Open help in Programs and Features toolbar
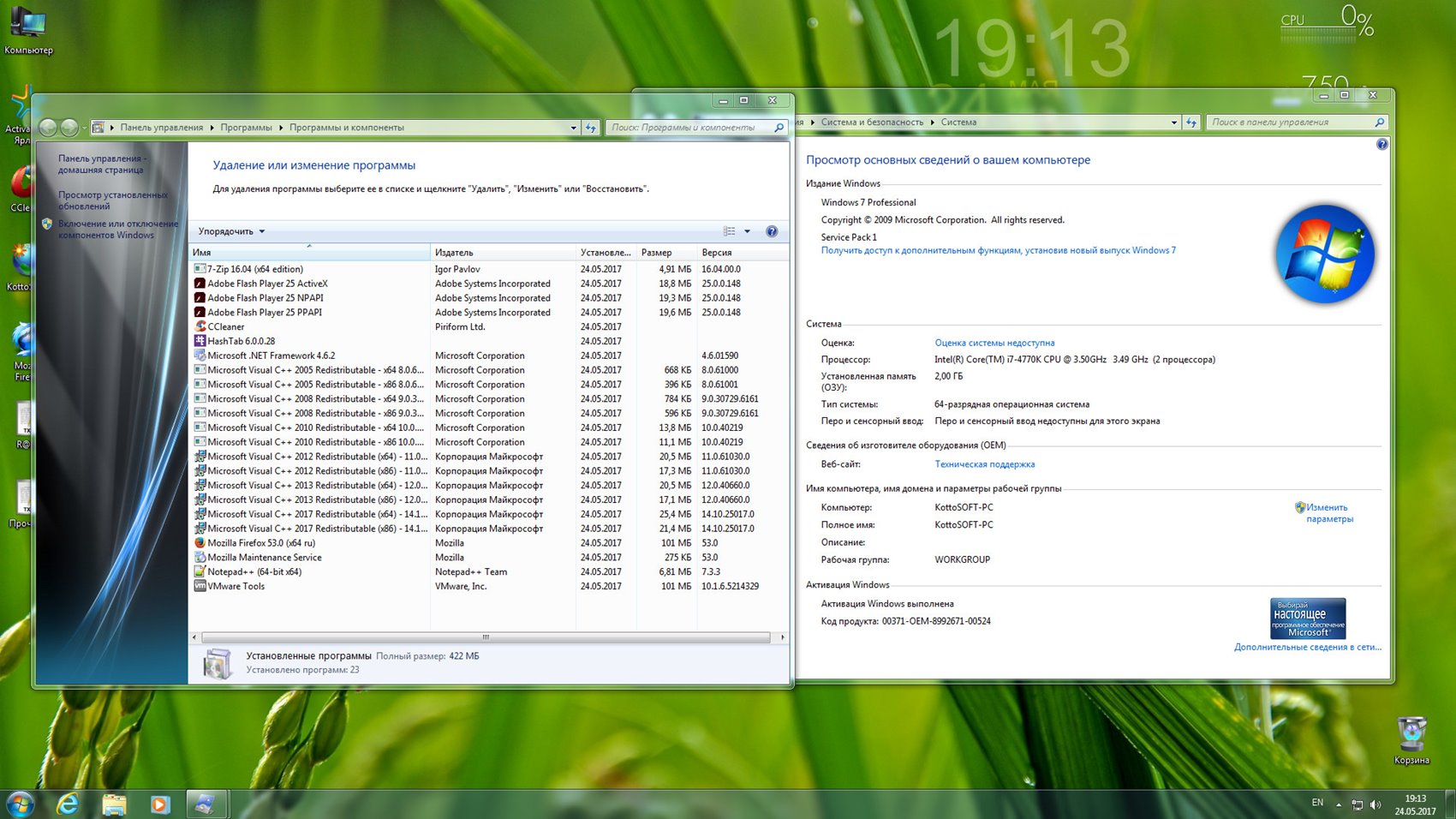This screenshot has height=819, width=1456. coord(772,231)
